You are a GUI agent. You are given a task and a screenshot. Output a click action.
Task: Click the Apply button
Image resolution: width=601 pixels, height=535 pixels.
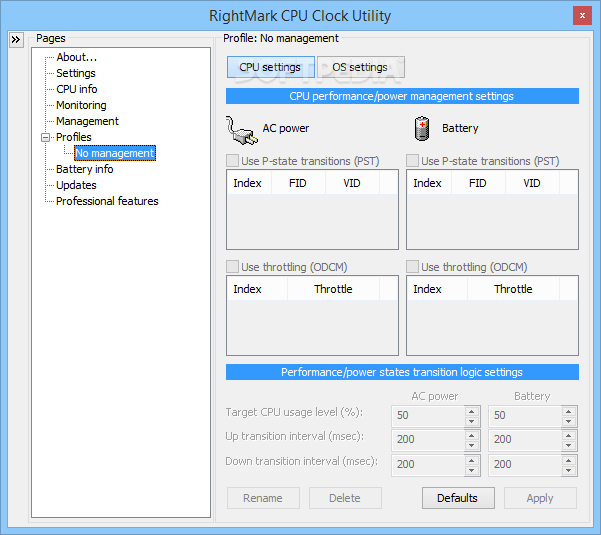(x=540, y=498)
